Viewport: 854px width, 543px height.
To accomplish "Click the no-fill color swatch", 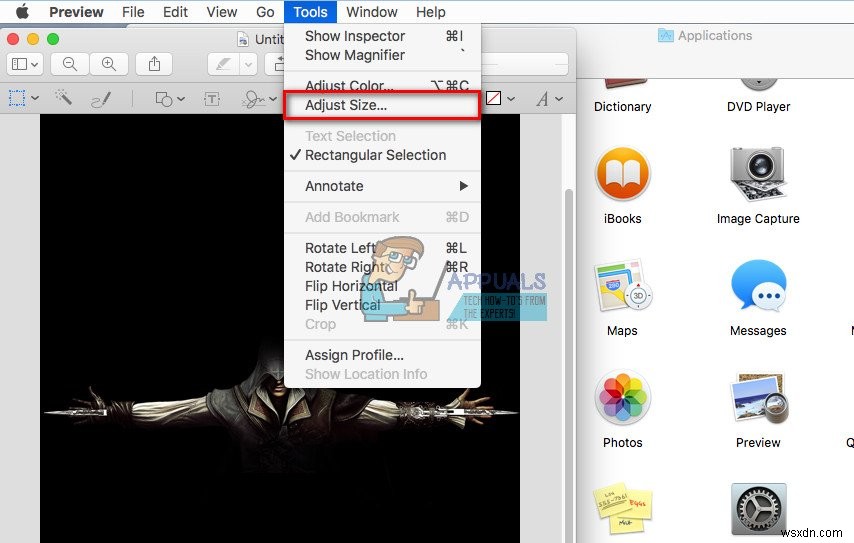I will coord(493,99).
